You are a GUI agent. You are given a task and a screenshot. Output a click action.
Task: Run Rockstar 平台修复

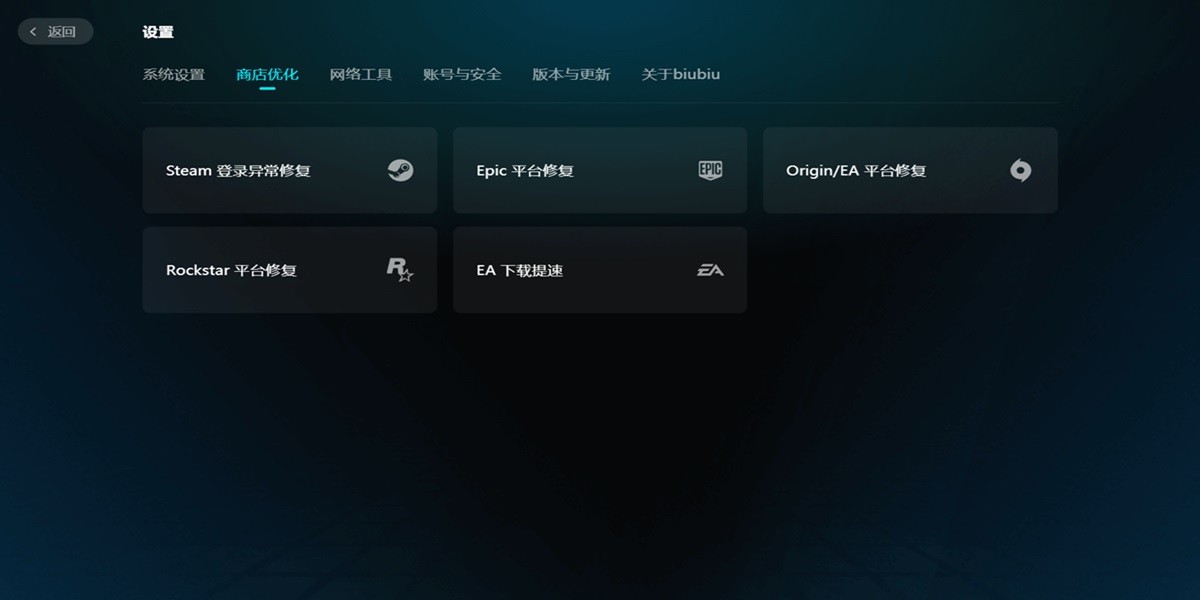pos(289,269)
